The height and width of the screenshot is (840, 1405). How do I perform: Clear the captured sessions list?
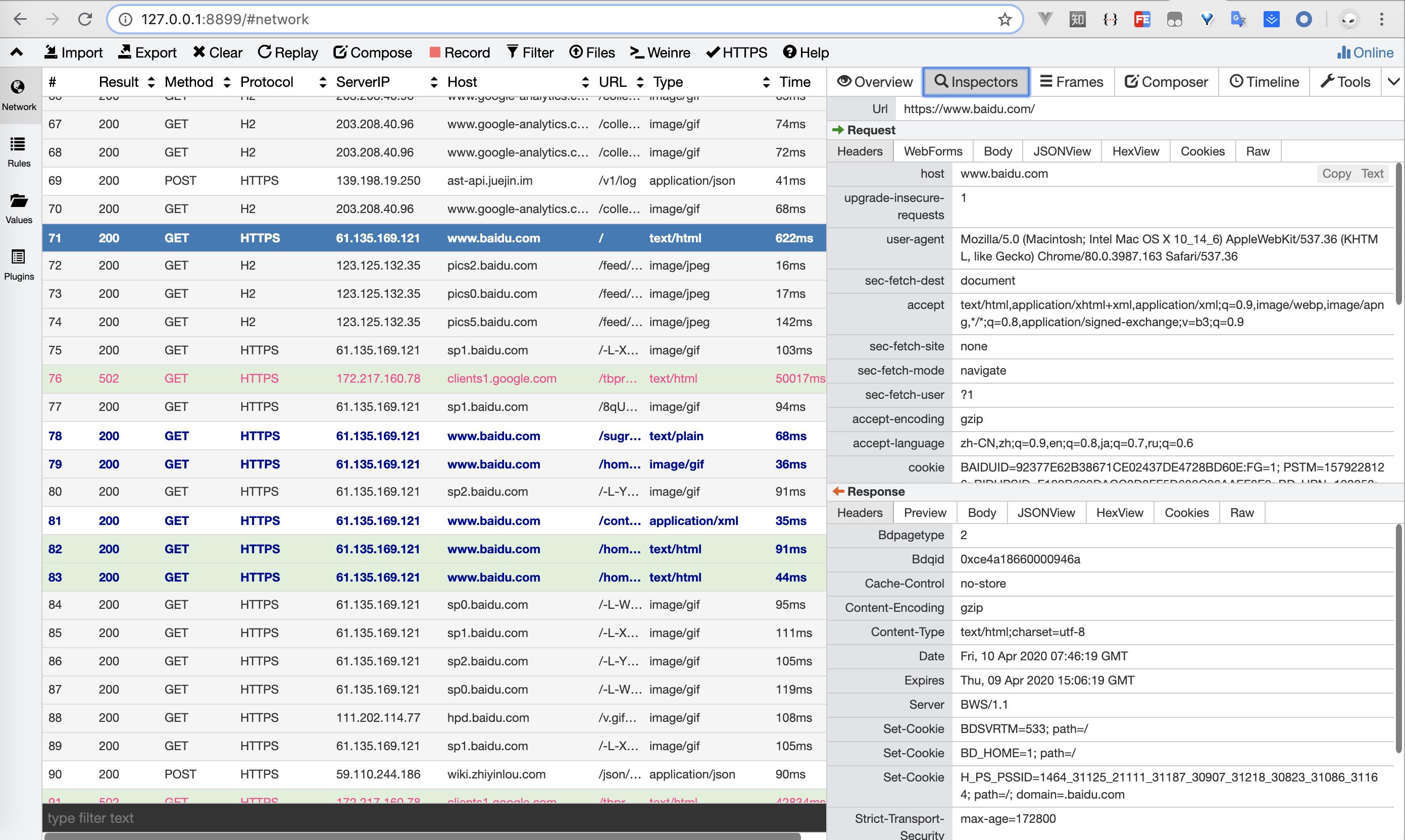218,52
